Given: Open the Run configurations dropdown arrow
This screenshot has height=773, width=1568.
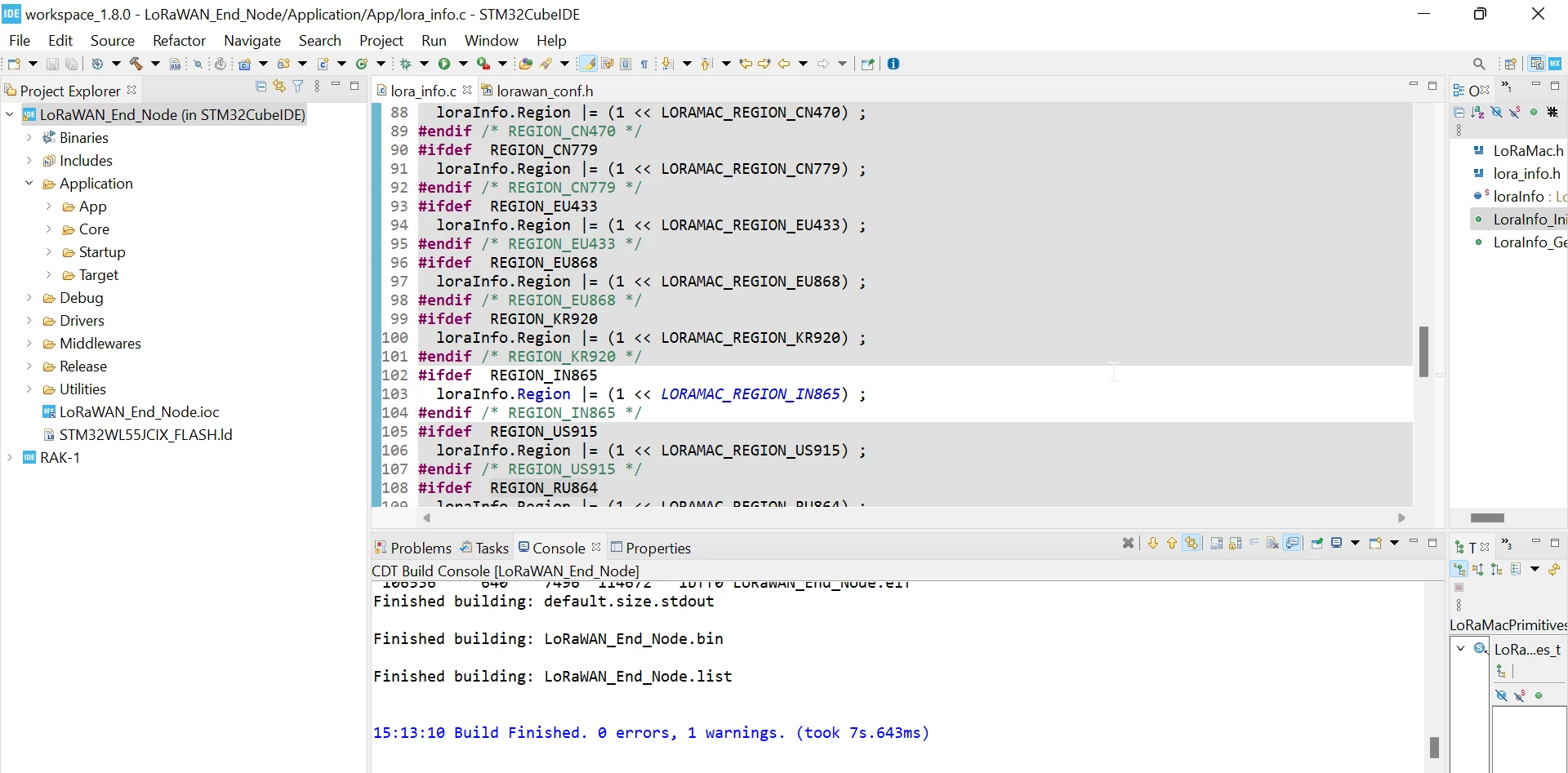Looking at the screenshot, I should click(x=463, y=64).
